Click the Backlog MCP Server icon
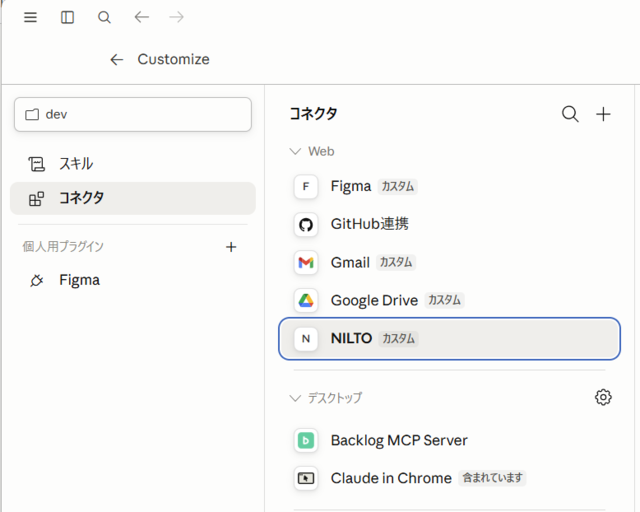The height and width of the screenshot is (512, 640). pyautogui.click(x=306, y=441)
